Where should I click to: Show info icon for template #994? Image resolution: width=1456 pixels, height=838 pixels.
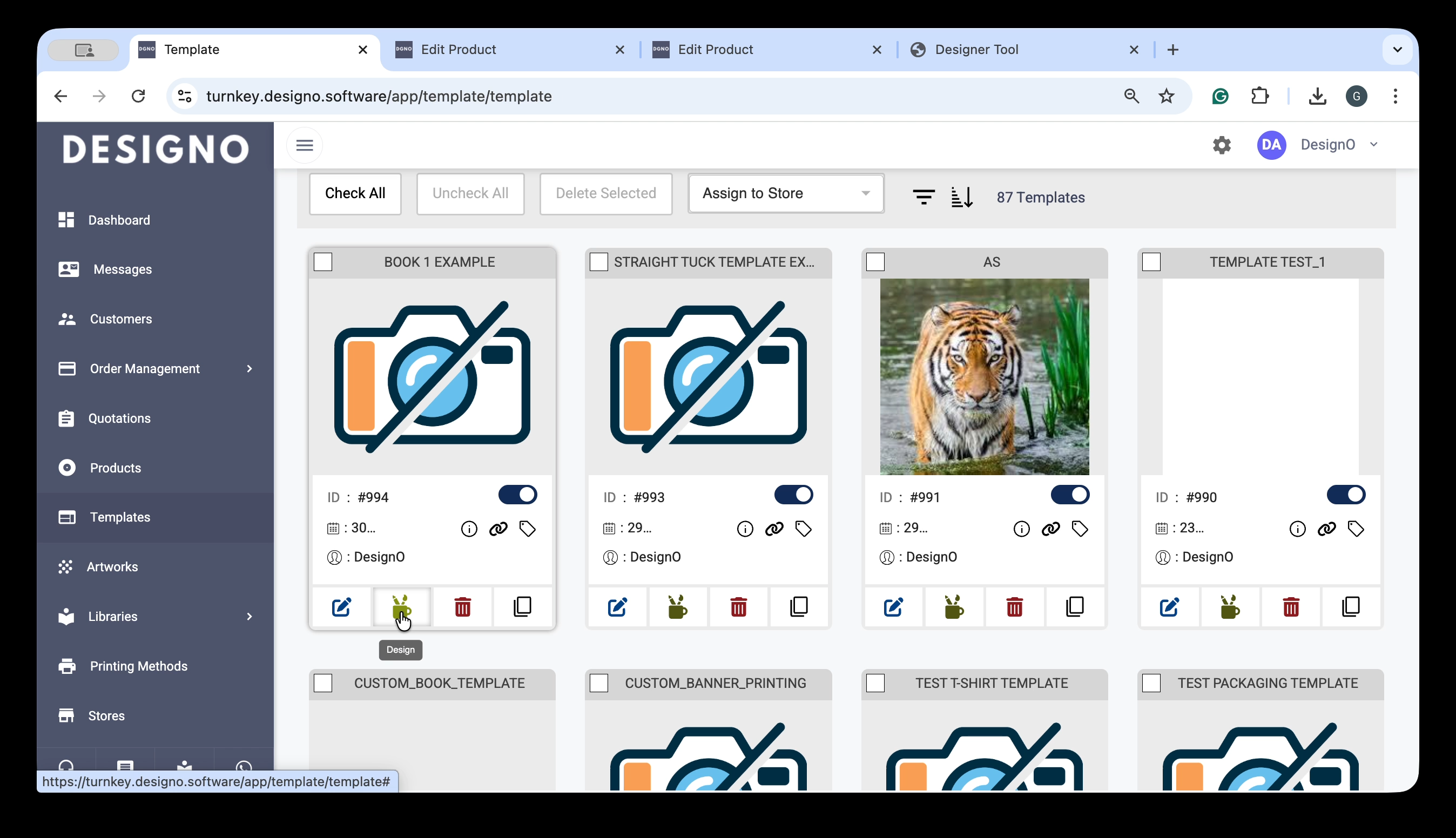click(x=469, y=529)
